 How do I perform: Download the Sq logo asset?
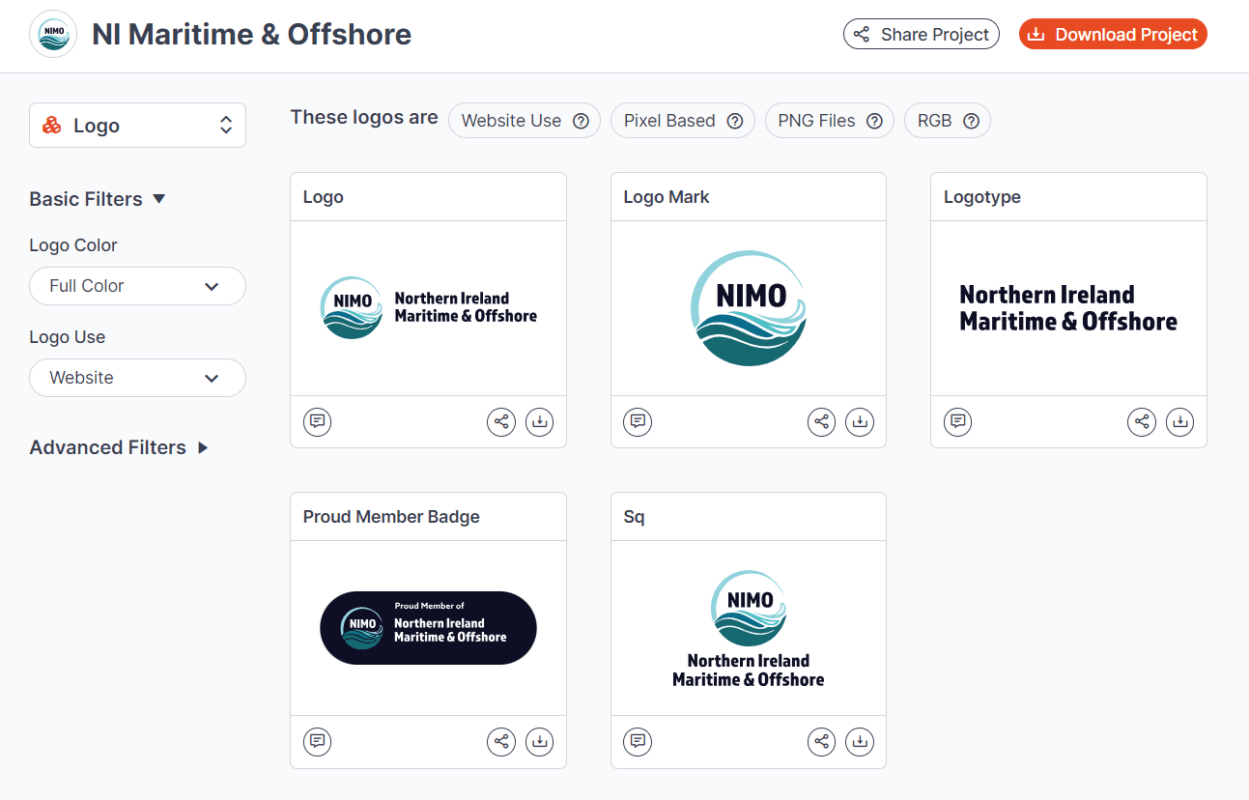click(859, 741)
